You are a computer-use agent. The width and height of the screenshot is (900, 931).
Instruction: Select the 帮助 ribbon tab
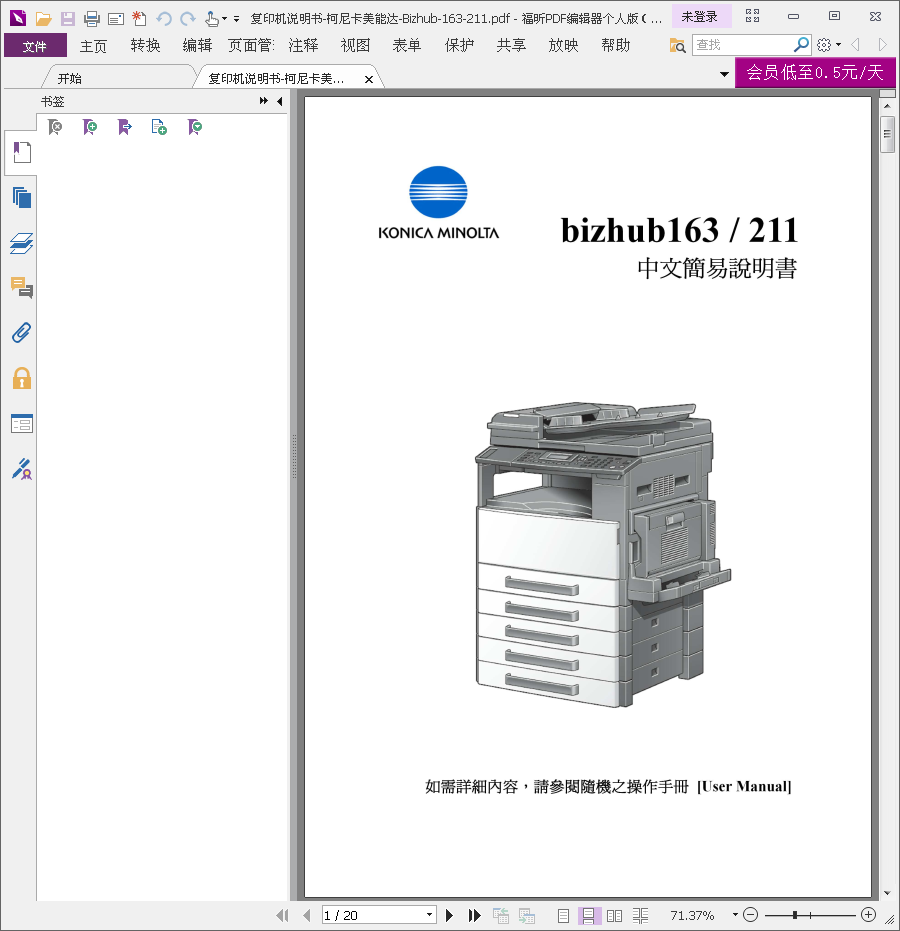point(615,46)
